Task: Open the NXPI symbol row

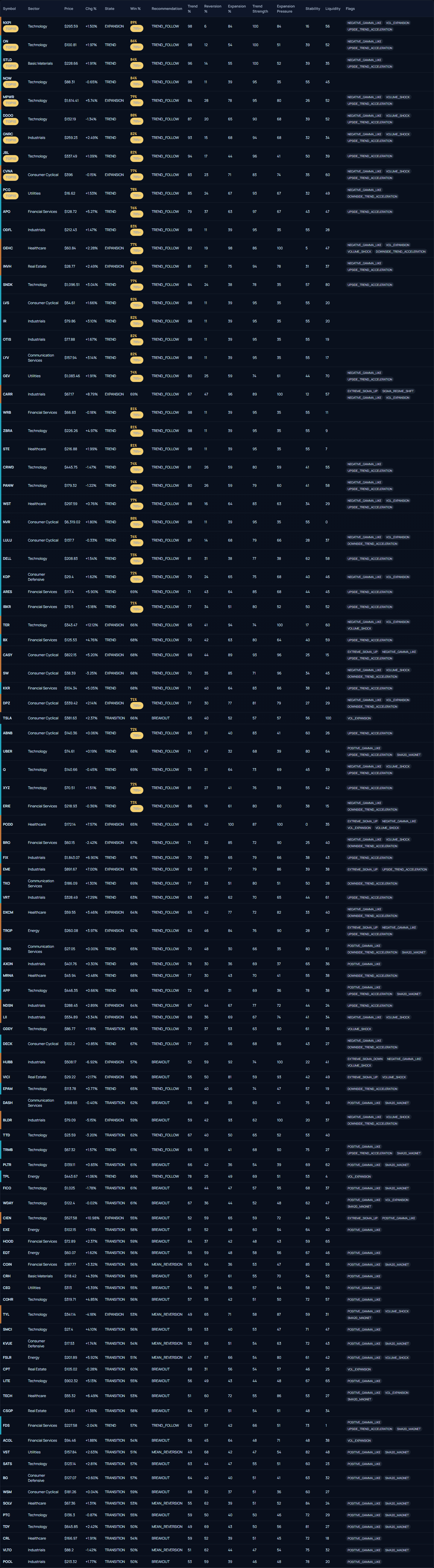Action: point(217,26)
